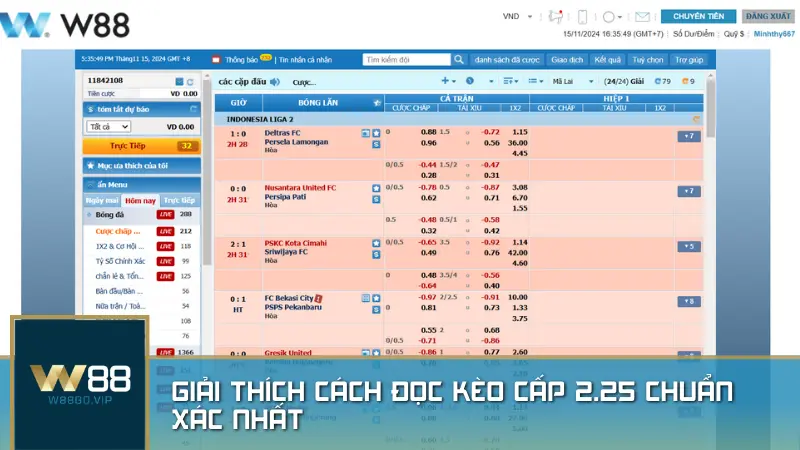Click the sound icon beside các cặp đấu
The width and height of the screenshot is (800, 450).
[273, 81]
